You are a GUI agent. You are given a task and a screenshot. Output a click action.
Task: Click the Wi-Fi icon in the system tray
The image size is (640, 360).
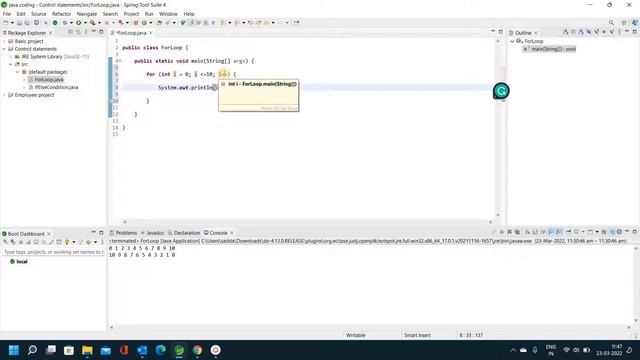(x=567, y=350)
